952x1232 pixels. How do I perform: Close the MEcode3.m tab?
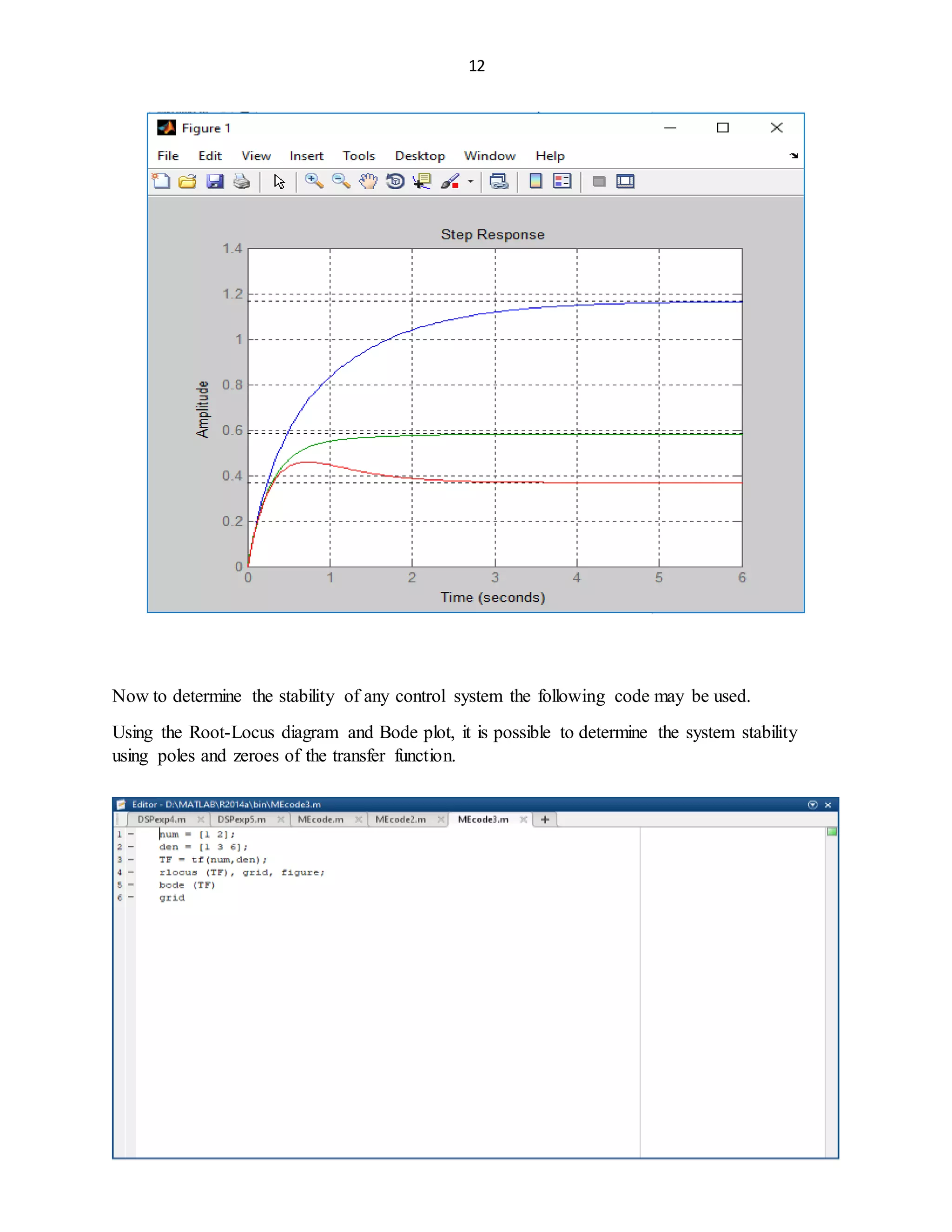[x=523, y=819]
